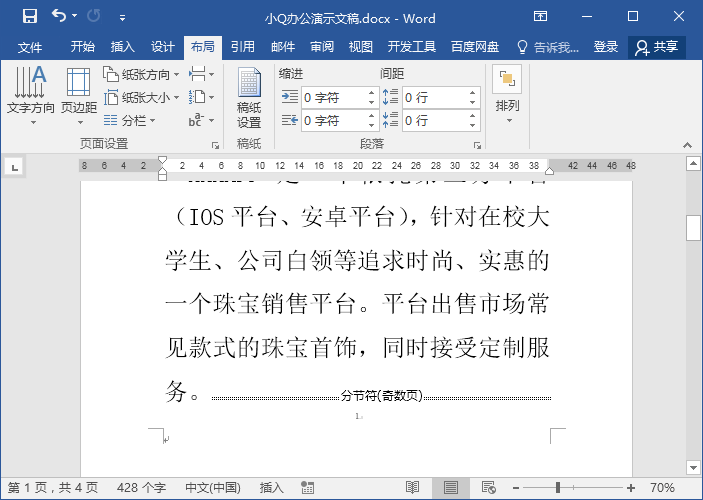Customize Quick Access Toolbar dropdown
The height and width of the screenshot is (500, 703).
[x=122, y=18]
